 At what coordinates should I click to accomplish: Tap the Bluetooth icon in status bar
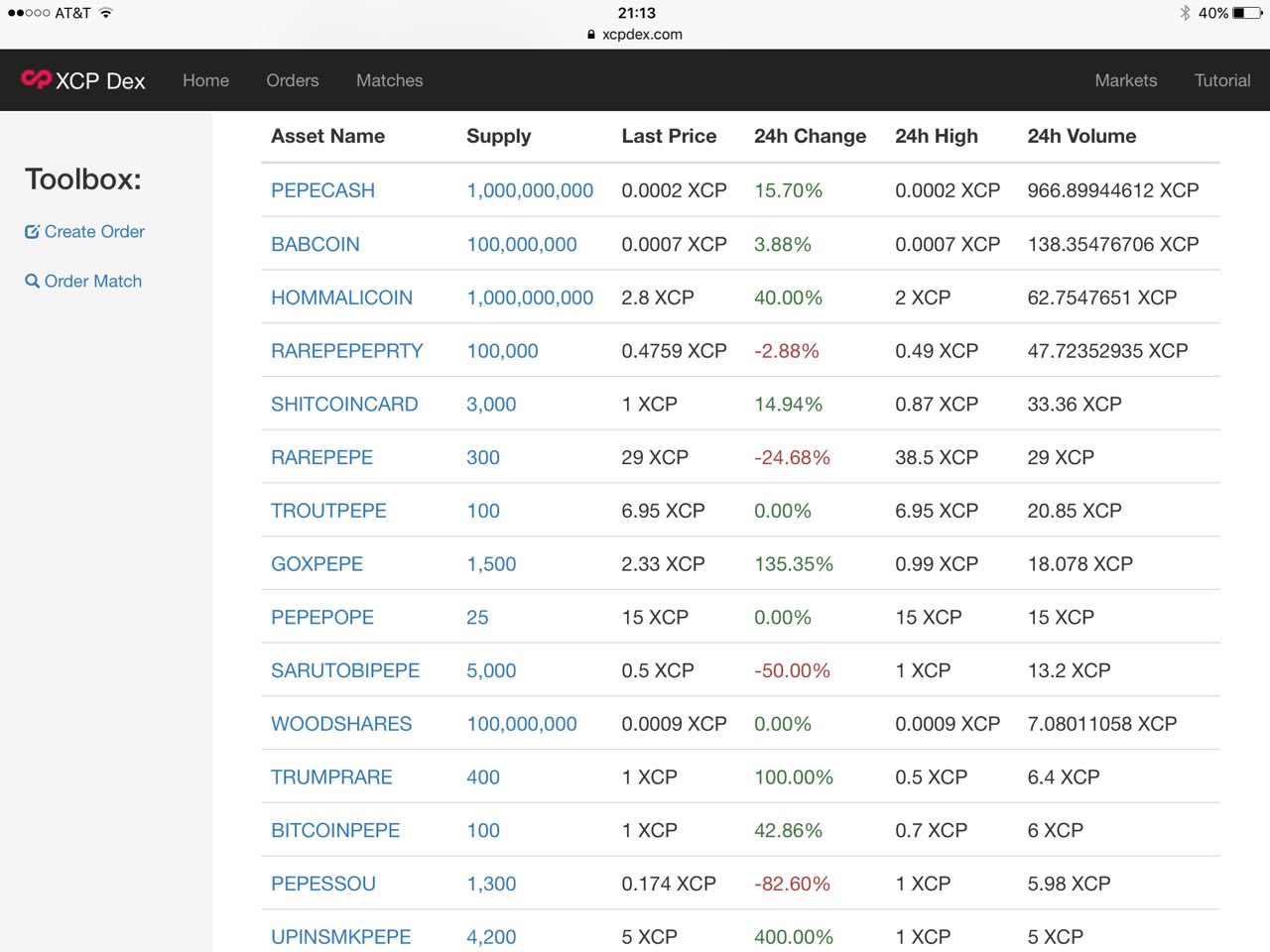click(1185, 13)
